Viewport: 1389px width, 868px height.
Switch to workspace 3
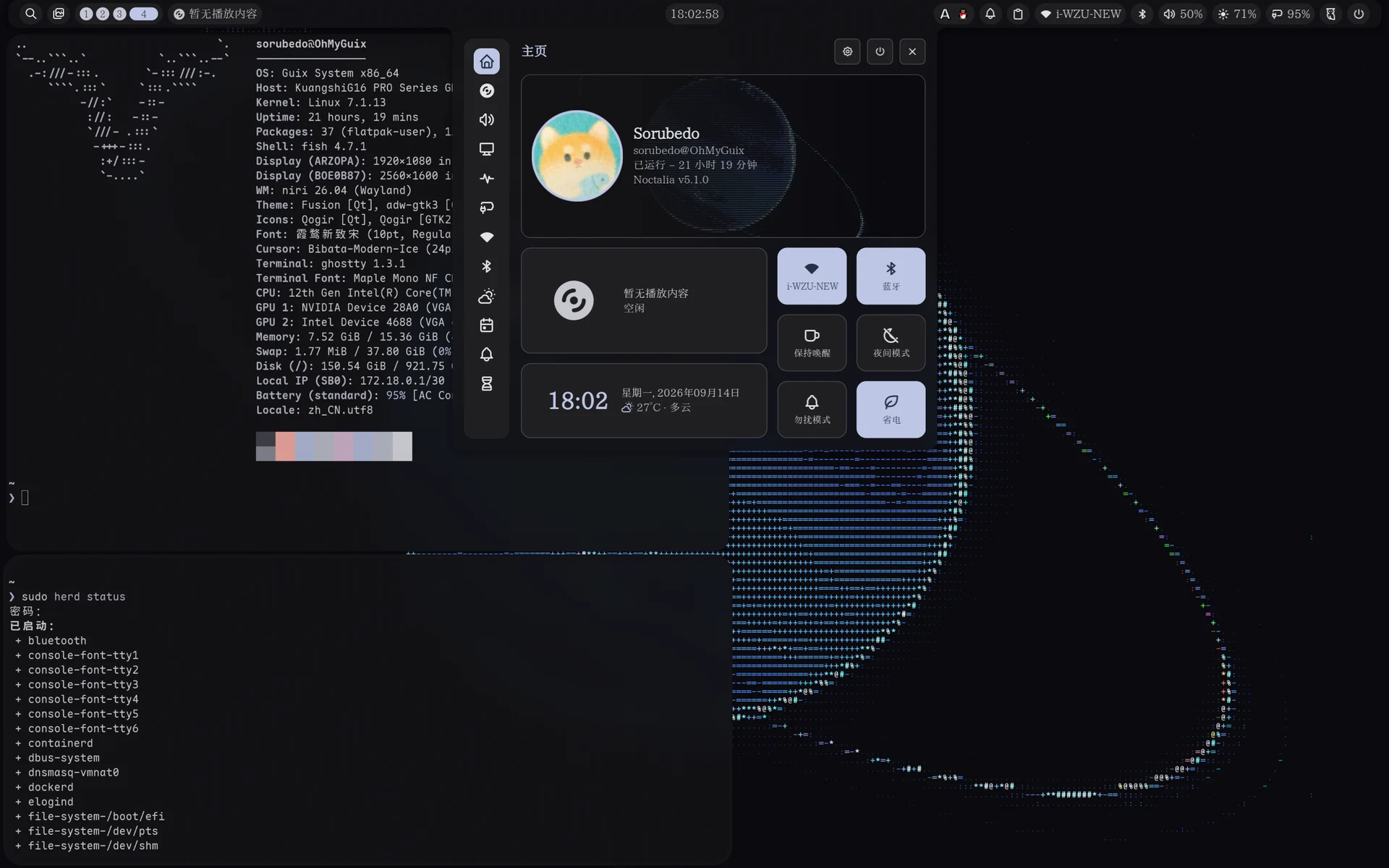pos(119,14)
